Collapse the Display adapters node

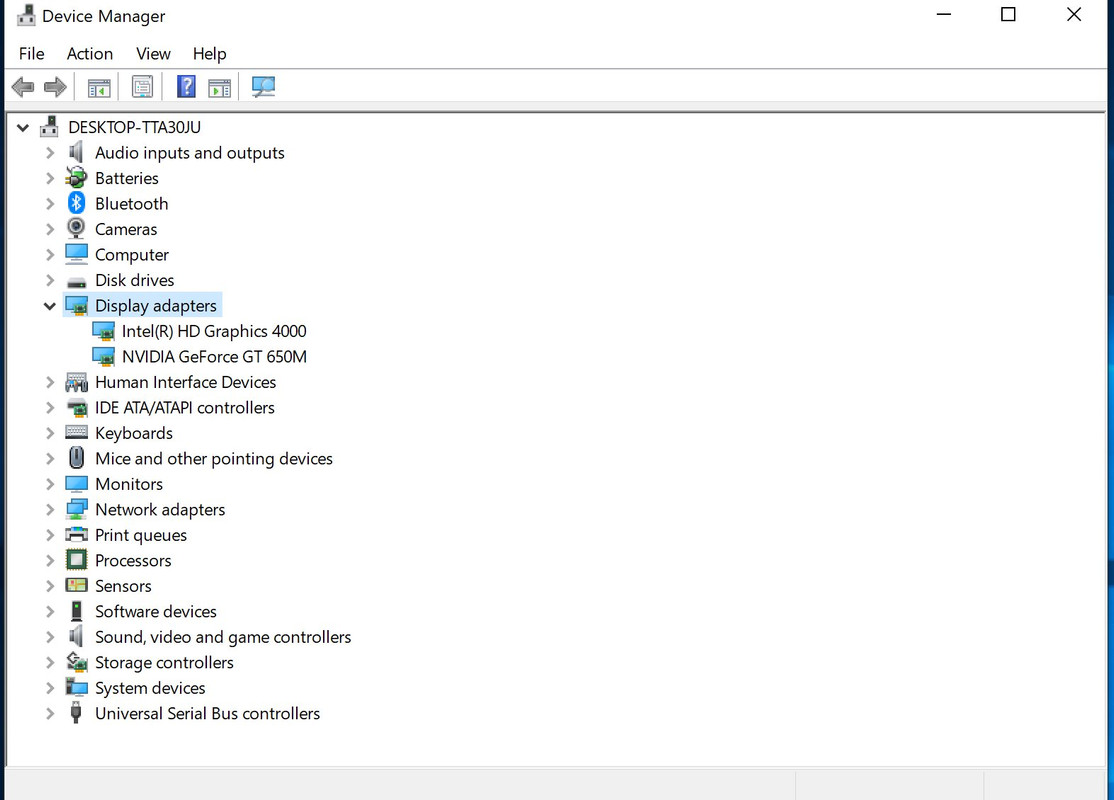(x=50, y=306)
